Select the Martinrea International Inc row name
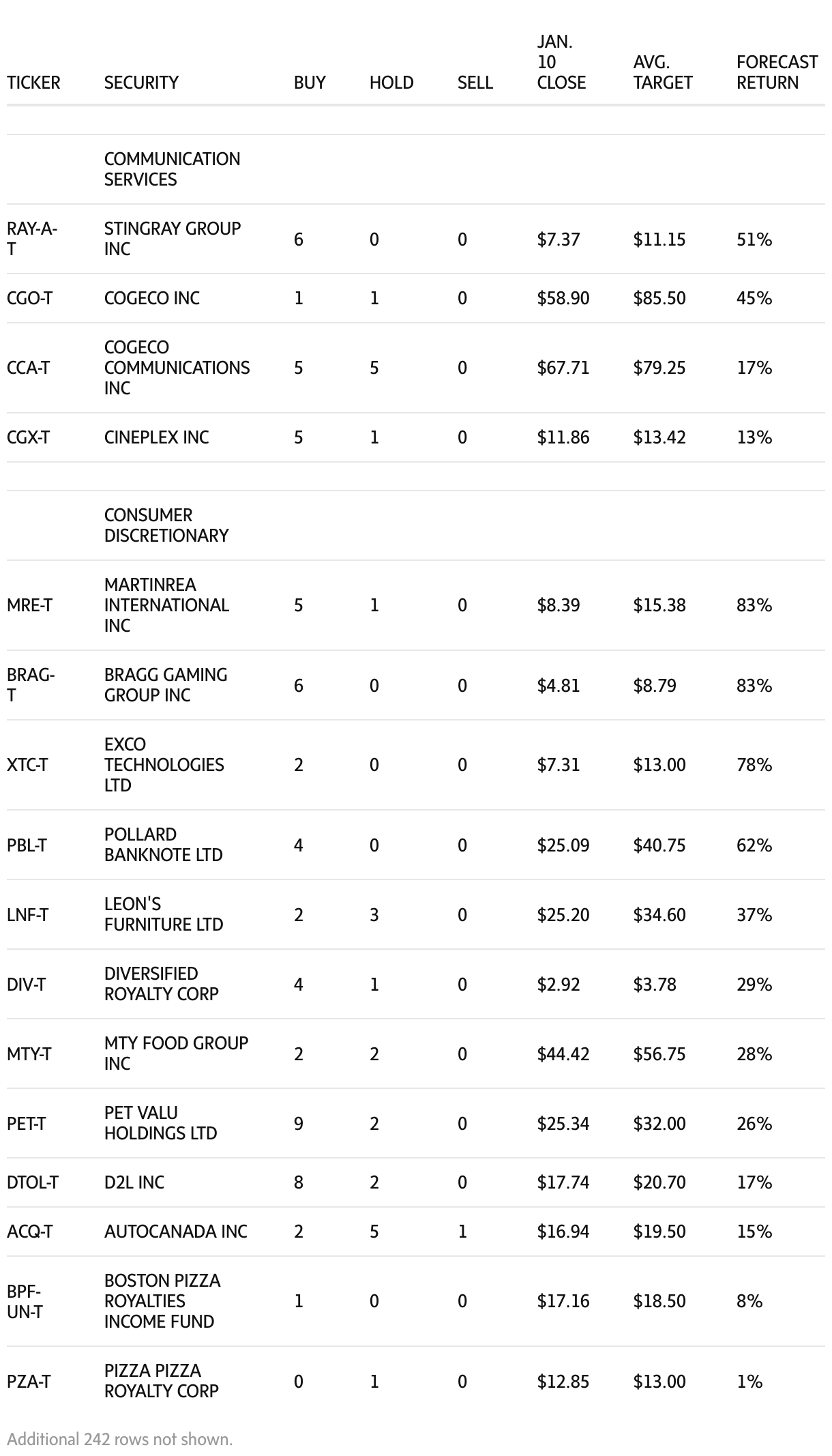832x1456 pixels. [166, 605]
